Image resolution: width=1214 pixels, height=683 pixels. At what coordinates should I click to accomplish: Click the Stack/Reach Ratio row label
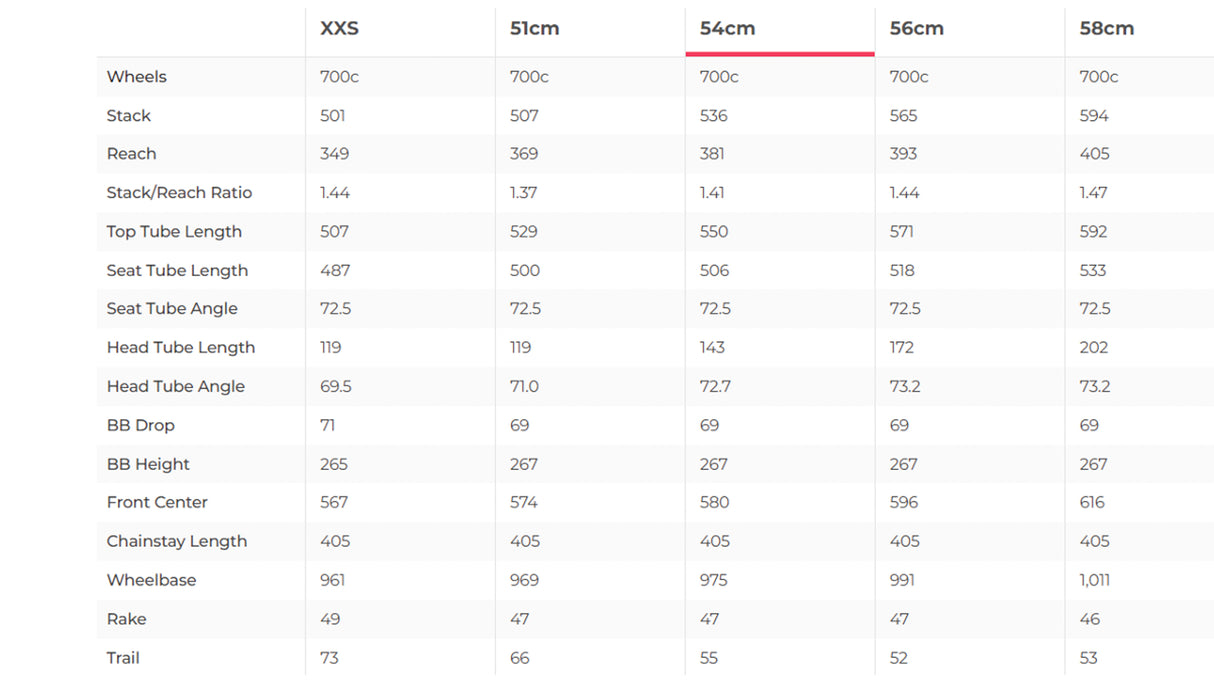tap(179, 193)
